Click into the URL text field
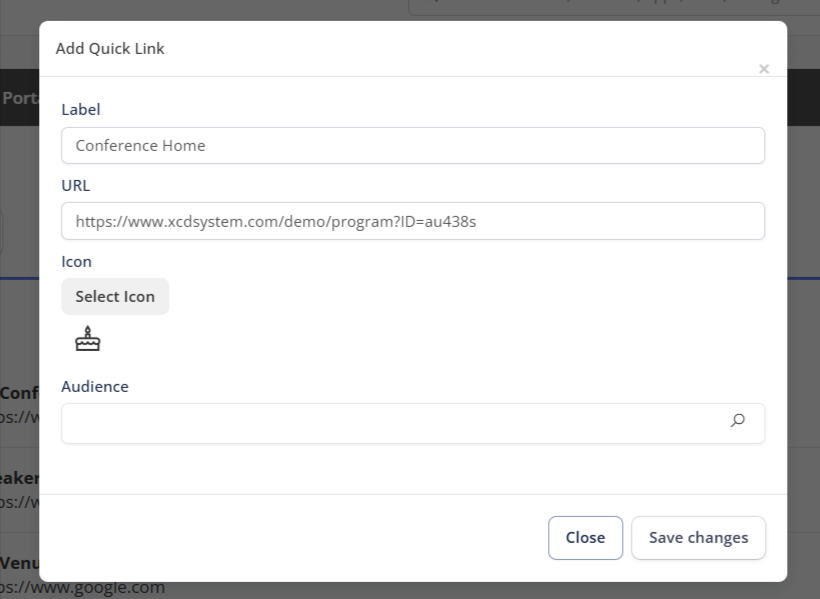The width and height of the screenshot is (820, 599). [412, 221]
